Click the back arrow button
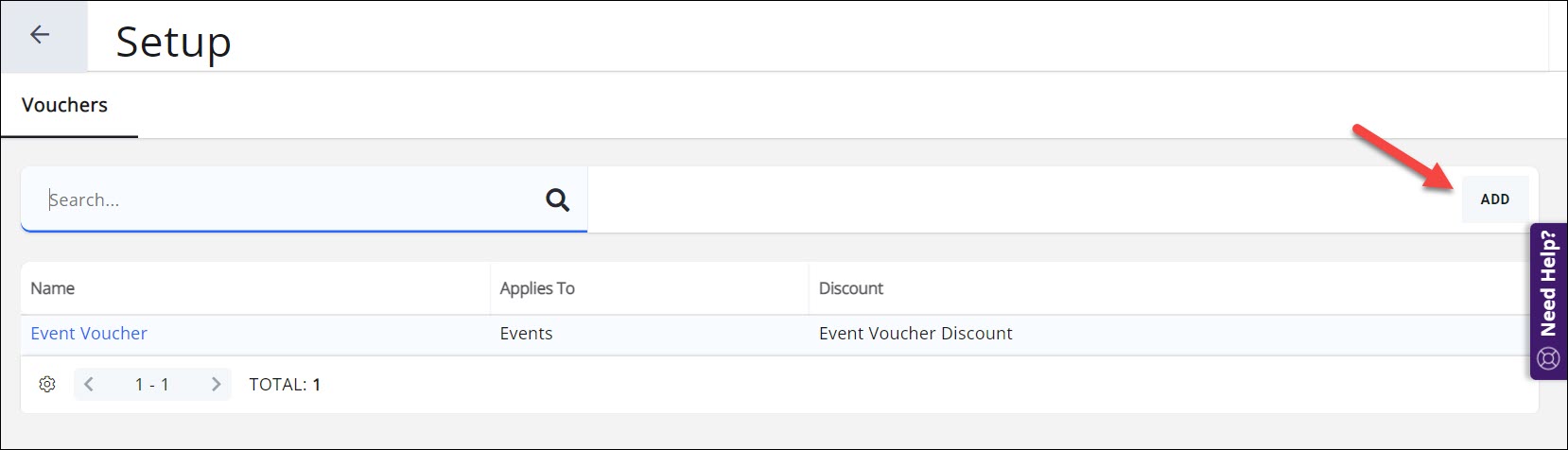This screenshot has width=1568, height=450. [x=40, y=35]
